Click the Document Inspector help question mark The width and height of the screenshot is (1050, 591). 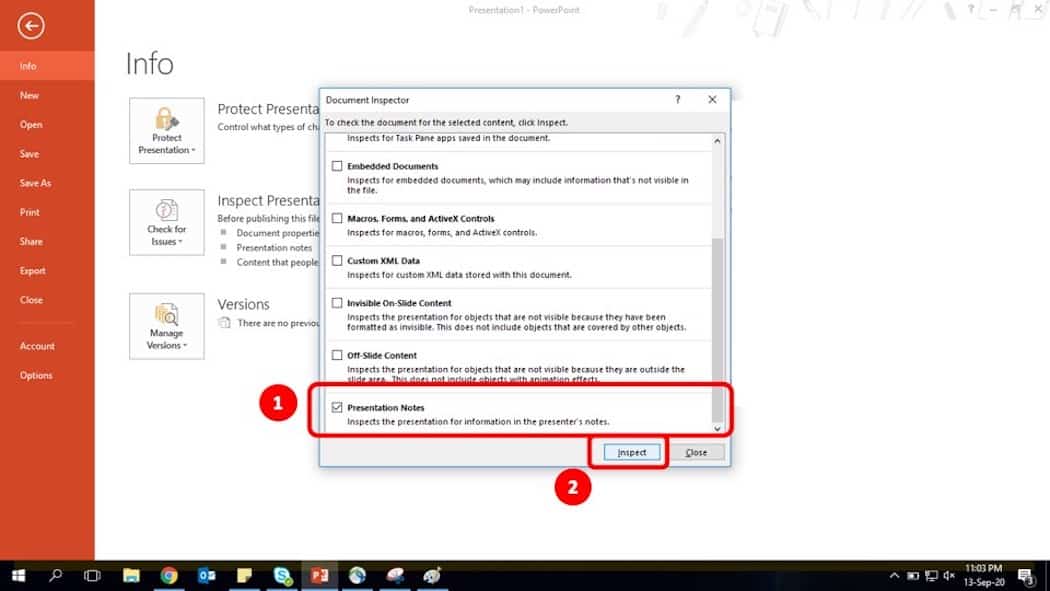pyautogui.click(x=677, y=99)
